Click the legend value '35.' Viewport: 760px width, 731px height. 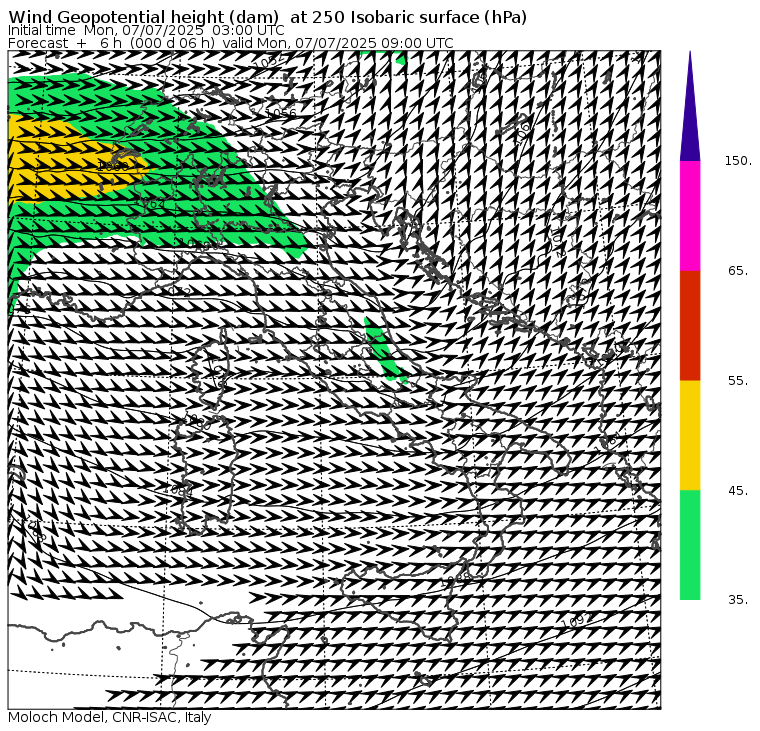[738, 600]
